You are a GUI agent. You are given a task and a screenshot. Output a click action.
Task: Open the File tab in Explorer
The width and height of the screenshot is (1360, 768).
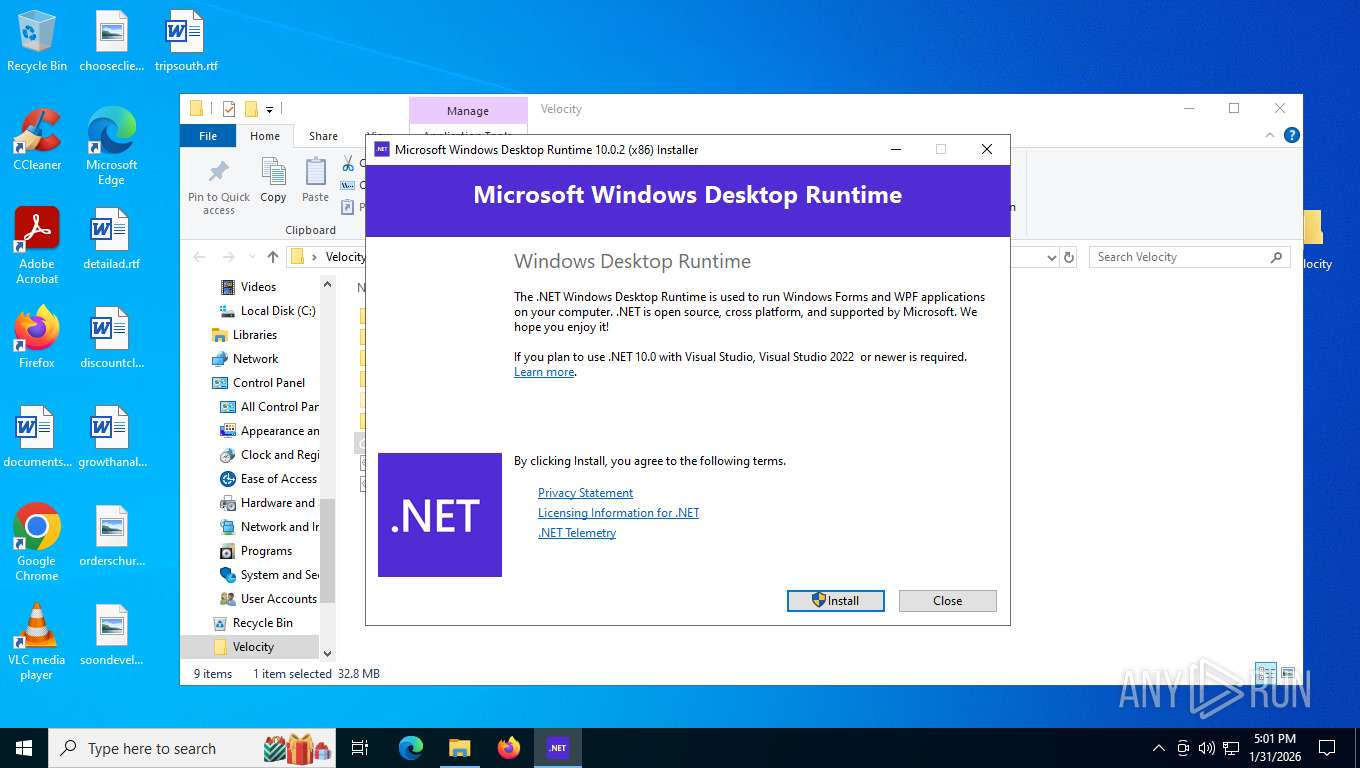(208, 136)
